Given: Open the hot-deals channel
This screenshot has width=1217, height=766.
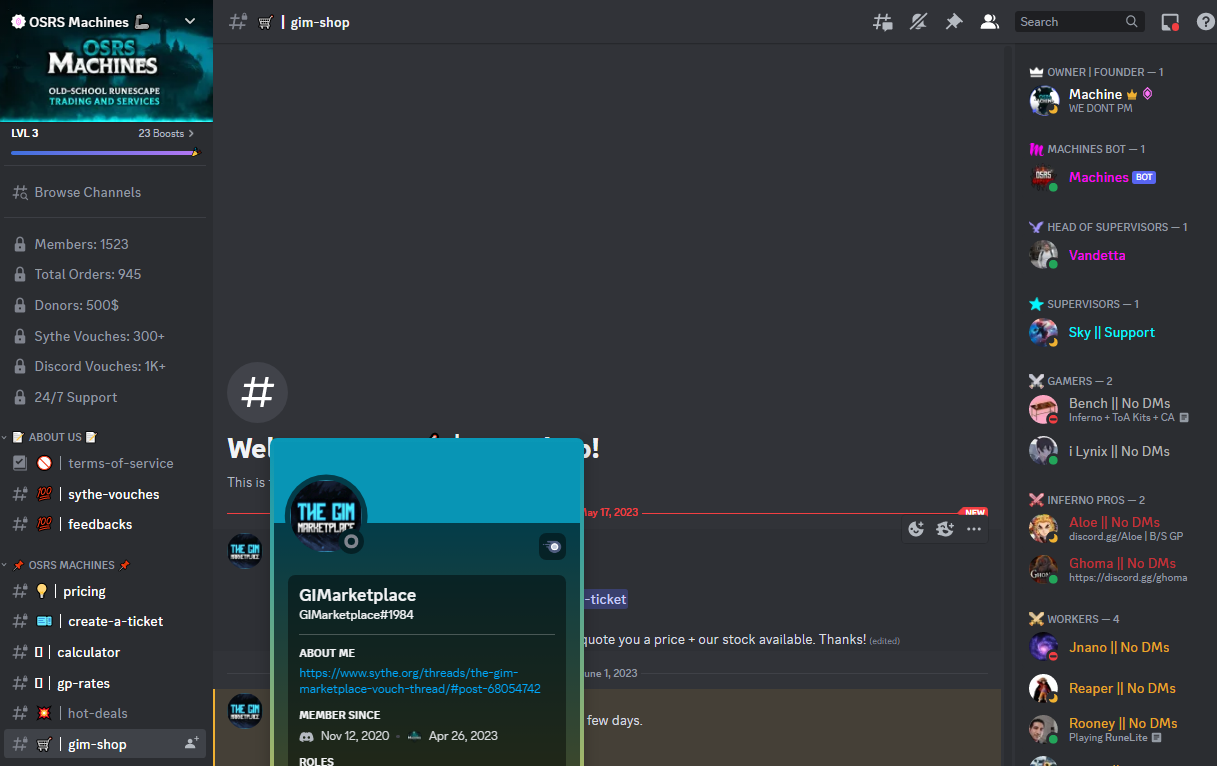Looking at the screenshot, I should click(106, 713).
